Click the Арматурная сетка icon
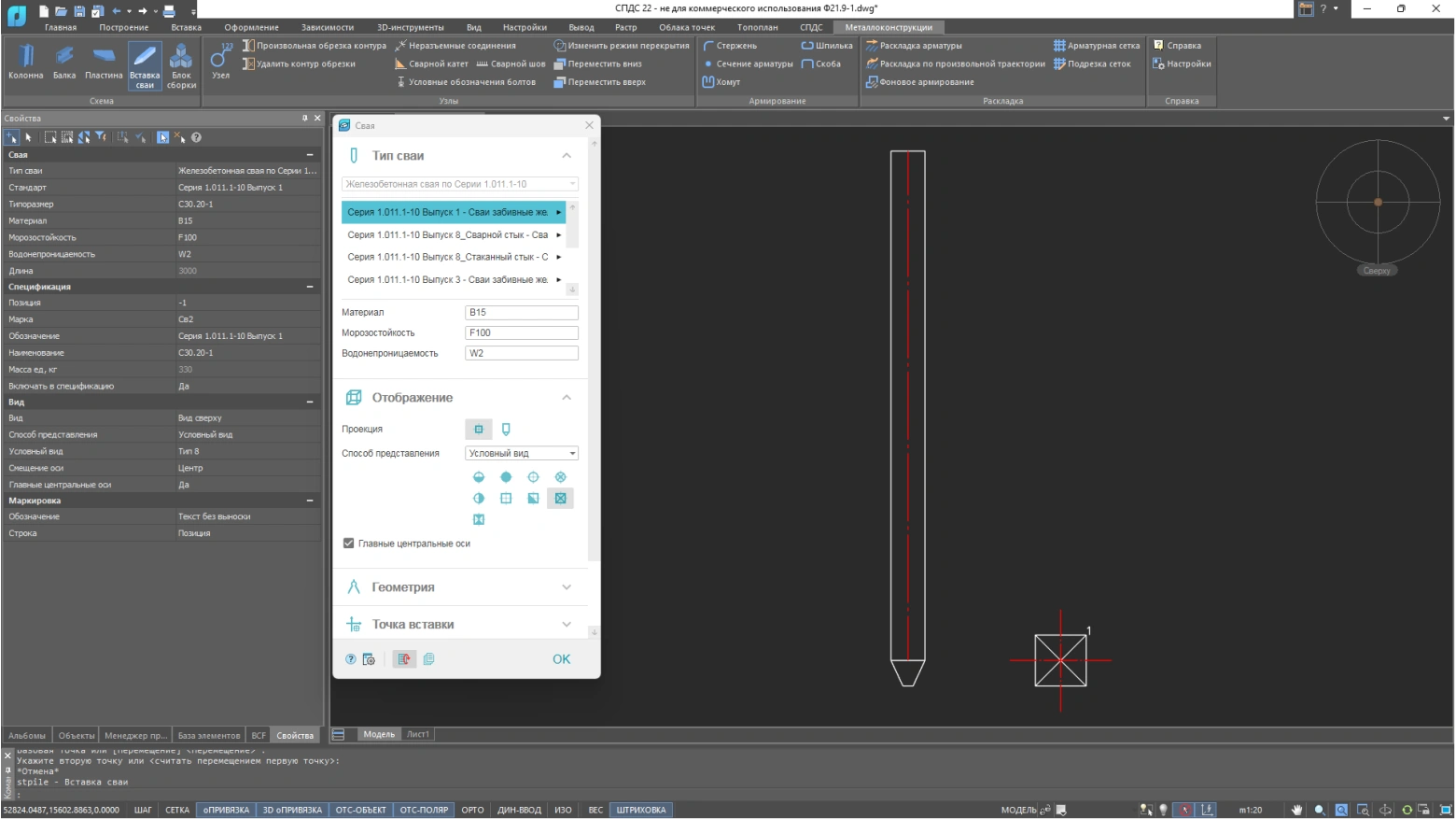Image resolution: width=1456 pixels, height=819 pixels. 1097,45
